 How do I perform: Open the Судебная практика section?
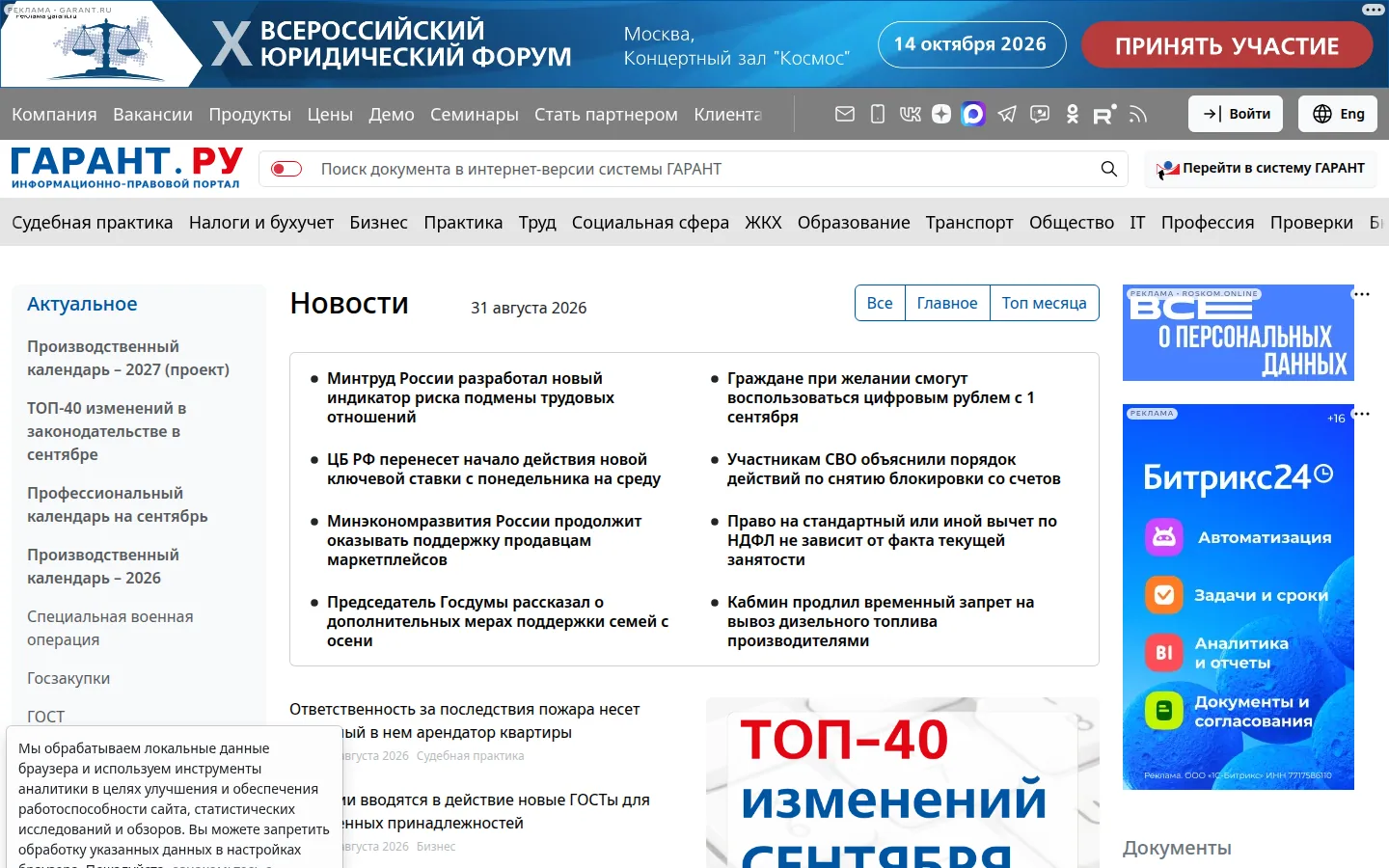(x=93, y=223)
